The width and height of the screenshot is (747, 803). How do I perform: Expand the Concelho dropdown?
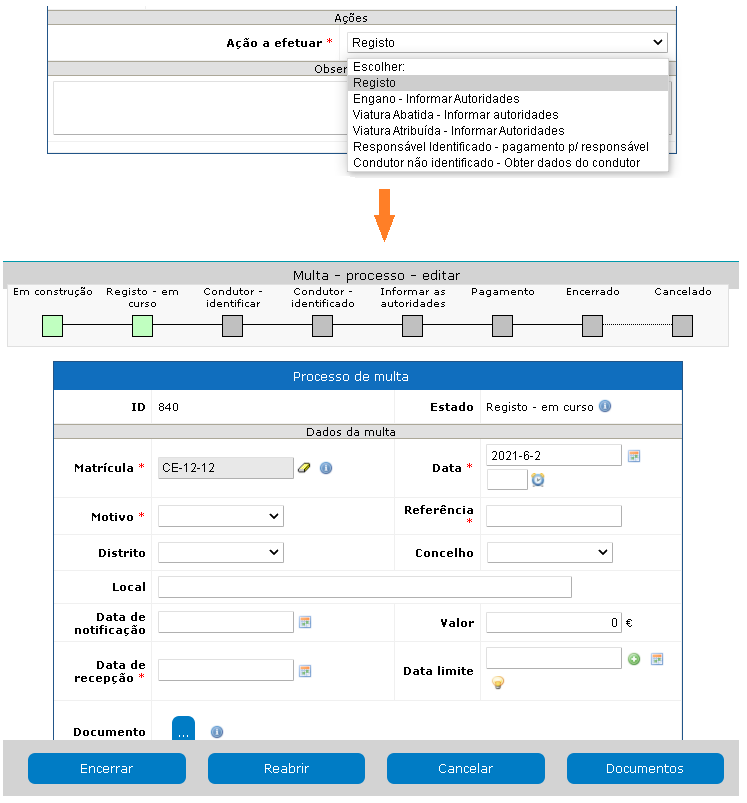(549, 553)
